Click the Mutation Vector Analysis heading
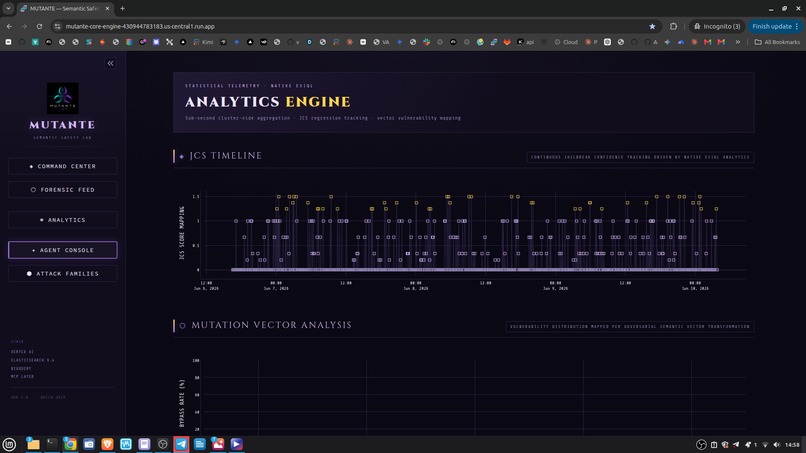 tap(271, 325)
